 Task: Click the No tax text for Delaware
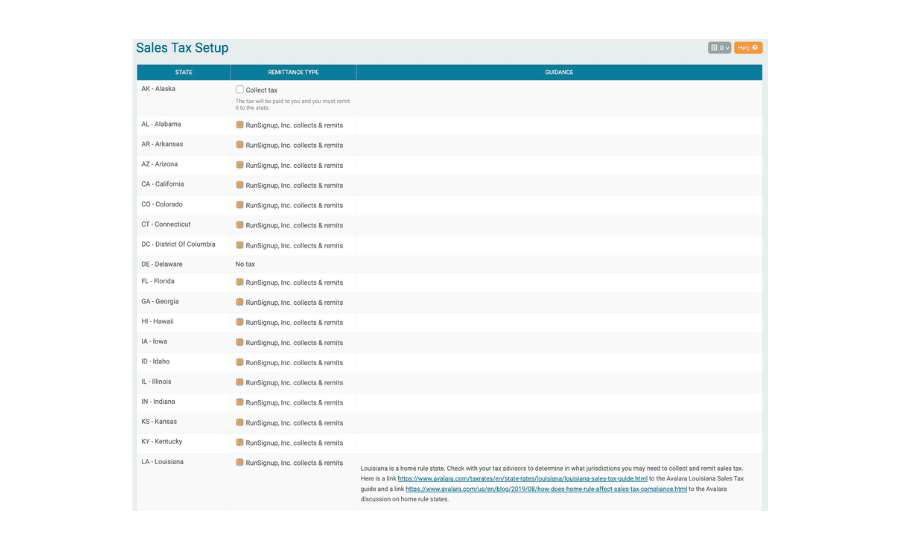245,264
